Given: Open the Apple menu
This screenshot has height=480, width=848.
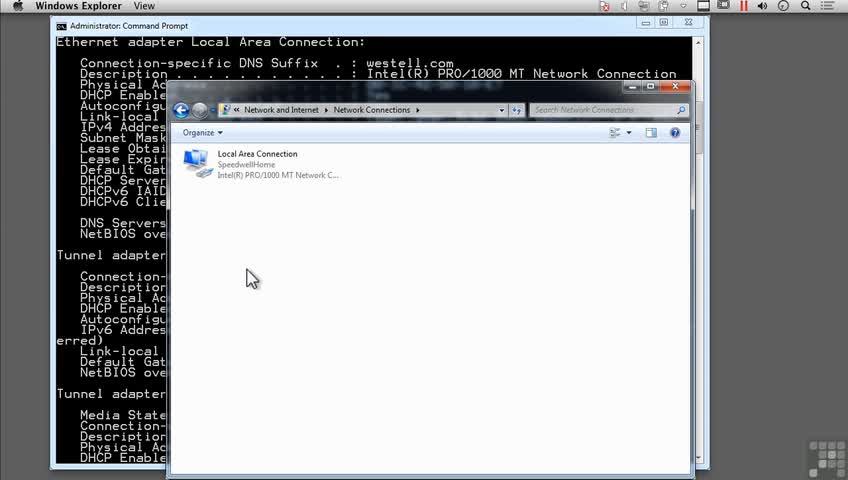Looking at the screenshot, I should [x=18, y=6].
